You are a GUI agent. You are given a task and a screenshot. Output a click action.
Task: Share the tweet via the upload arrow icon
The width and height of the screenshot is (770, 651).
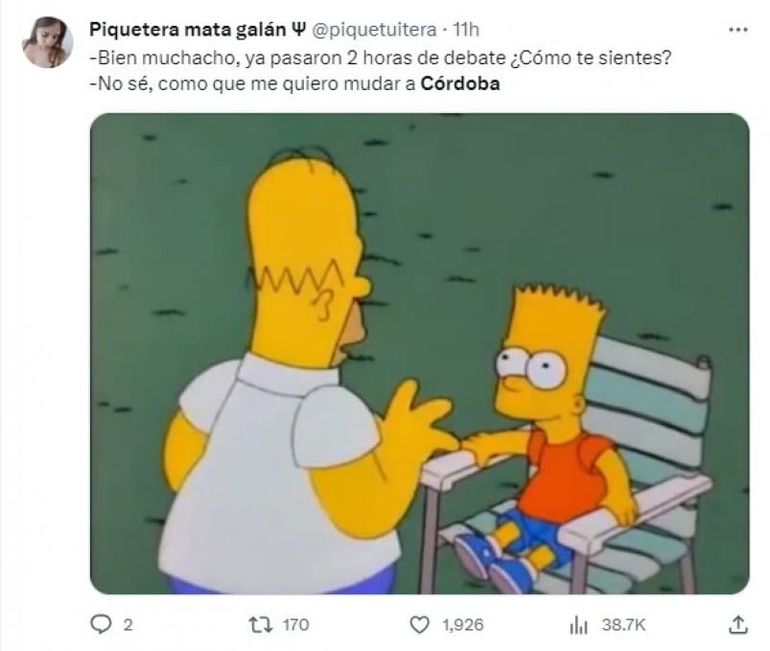(x=738, y=624)
